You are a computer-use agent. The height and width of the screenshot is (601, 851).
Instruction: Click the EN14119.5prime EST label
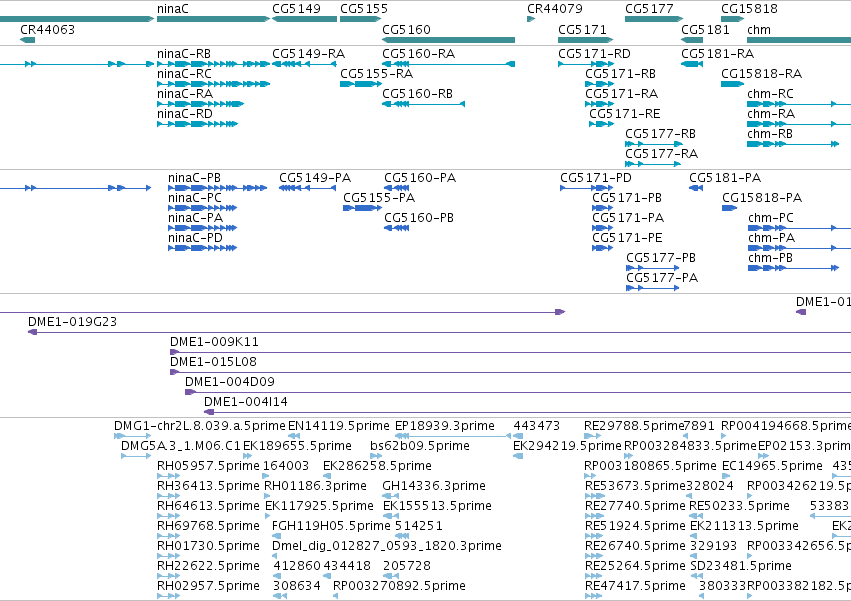[339, 426]
